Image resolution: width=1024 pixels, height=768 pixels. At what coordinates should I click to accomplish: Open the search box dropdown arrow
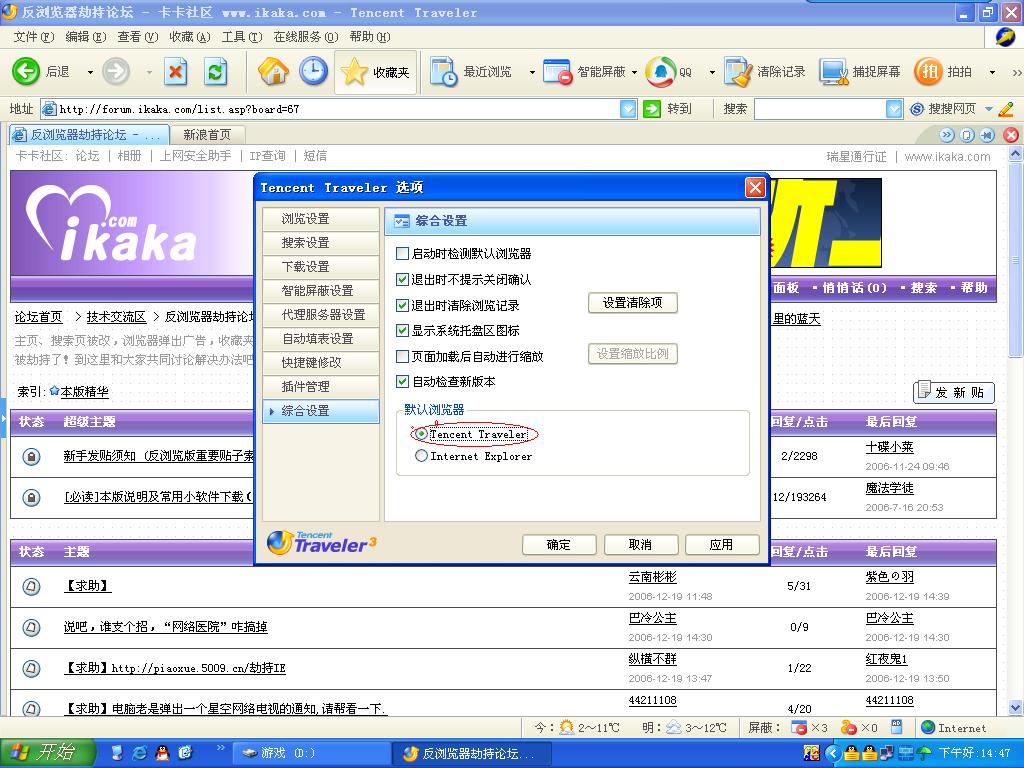pyautogui.click(x=894, y=109)
